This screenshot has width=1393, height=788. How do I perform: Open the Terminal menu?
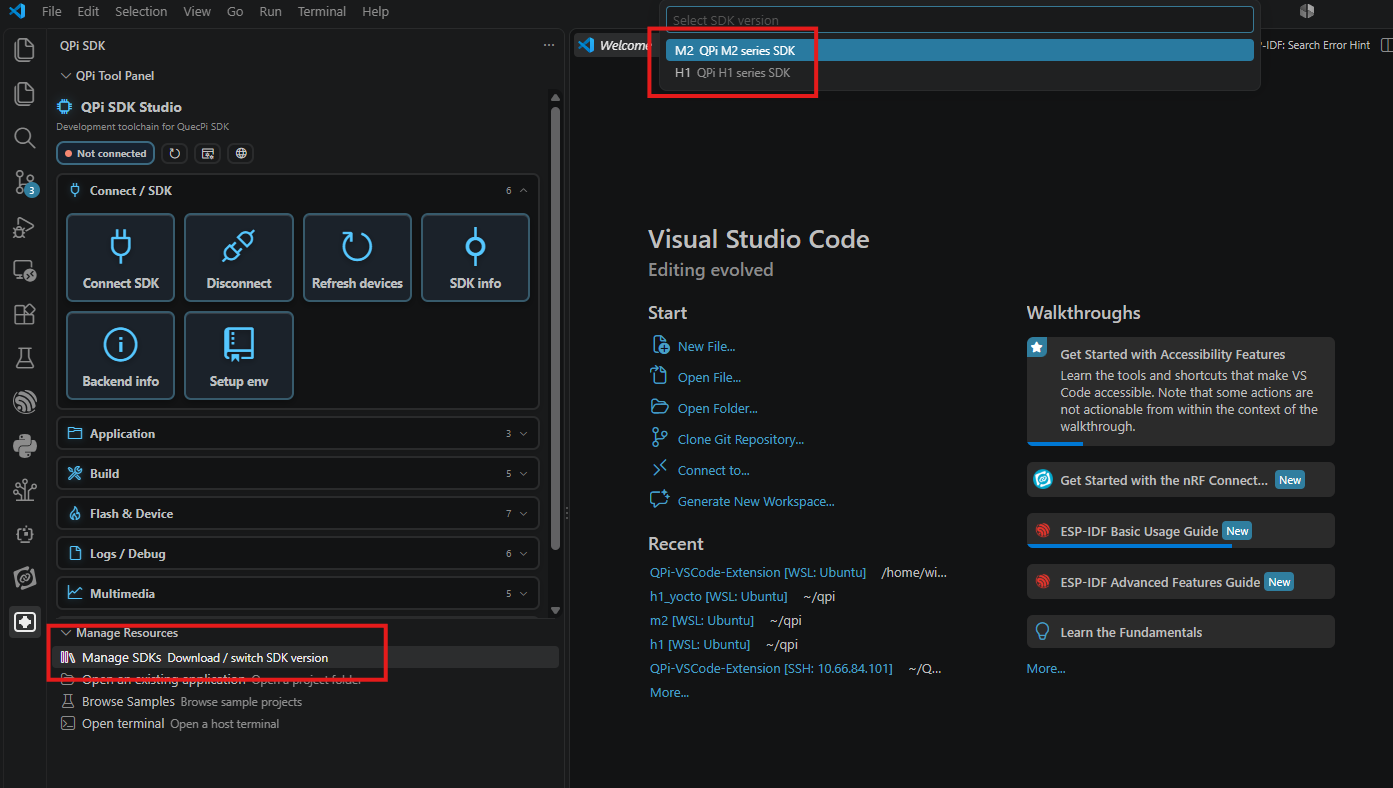[x=322, y=12]
